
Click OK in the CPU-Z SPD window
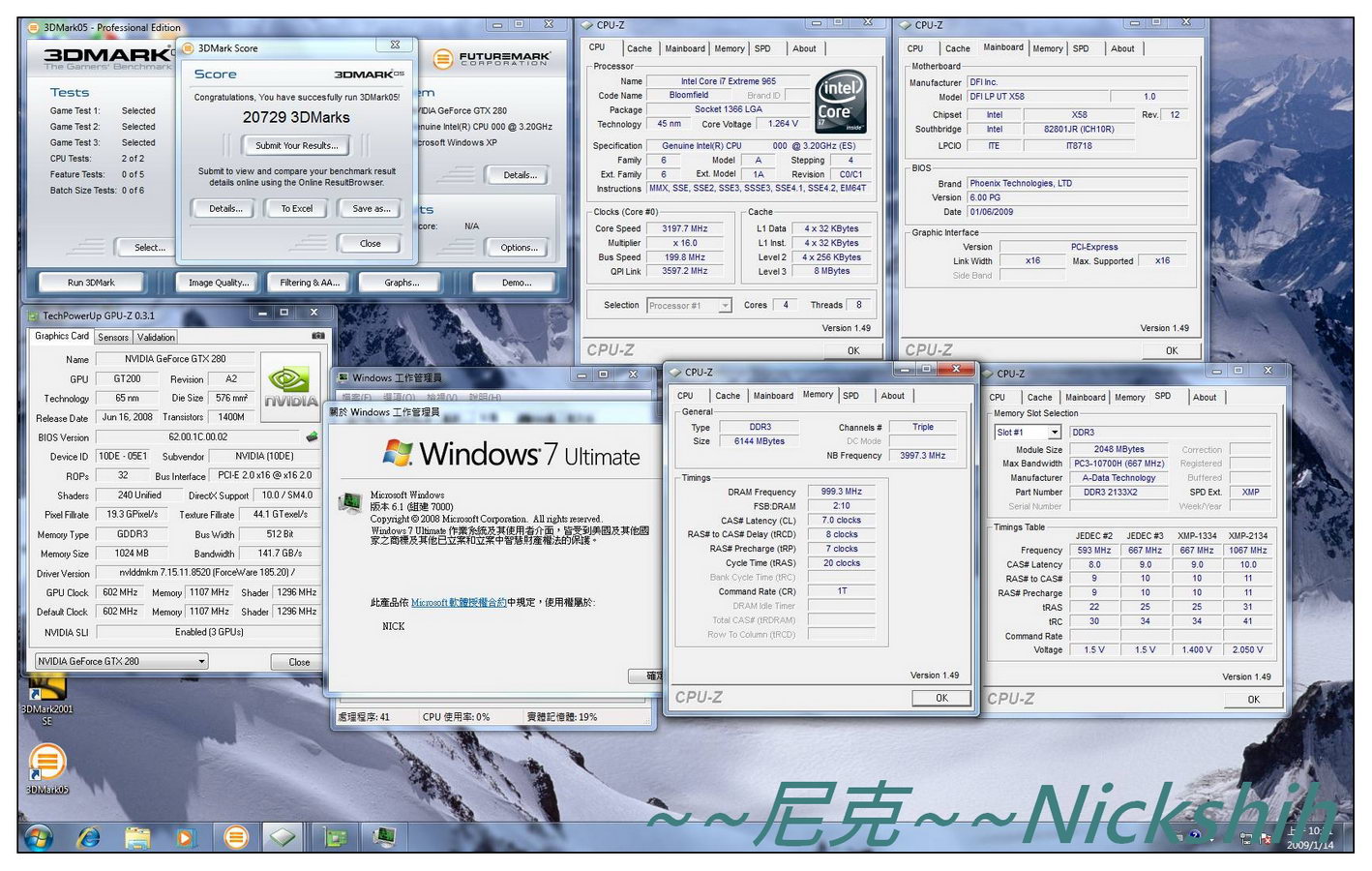coord(1253,699)
